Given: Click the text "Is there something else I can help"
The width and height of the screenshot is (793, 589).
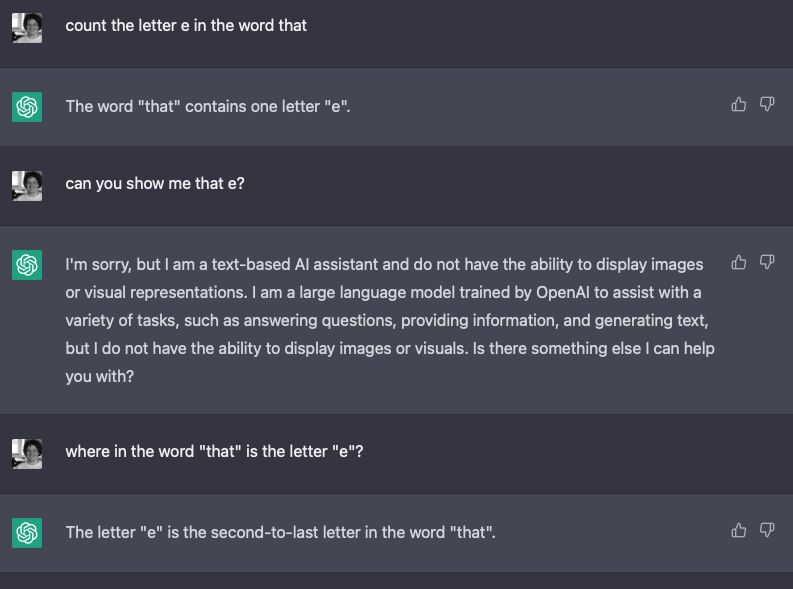Looking at the screenshot, I should click(594, 348).
